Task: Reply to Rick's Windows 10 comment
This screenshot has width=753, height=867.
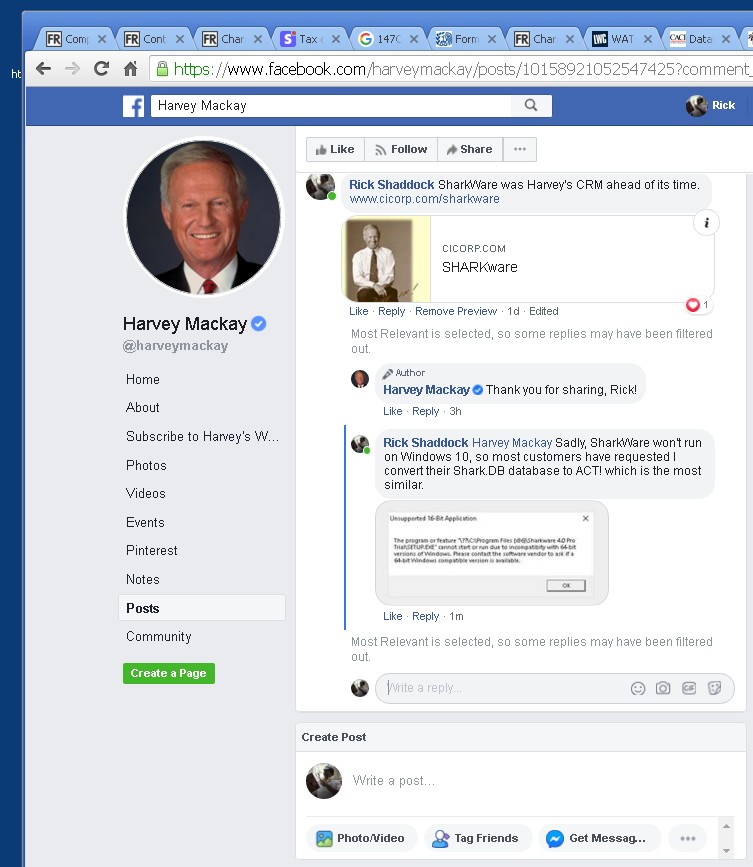Action: tap(425, 616)
